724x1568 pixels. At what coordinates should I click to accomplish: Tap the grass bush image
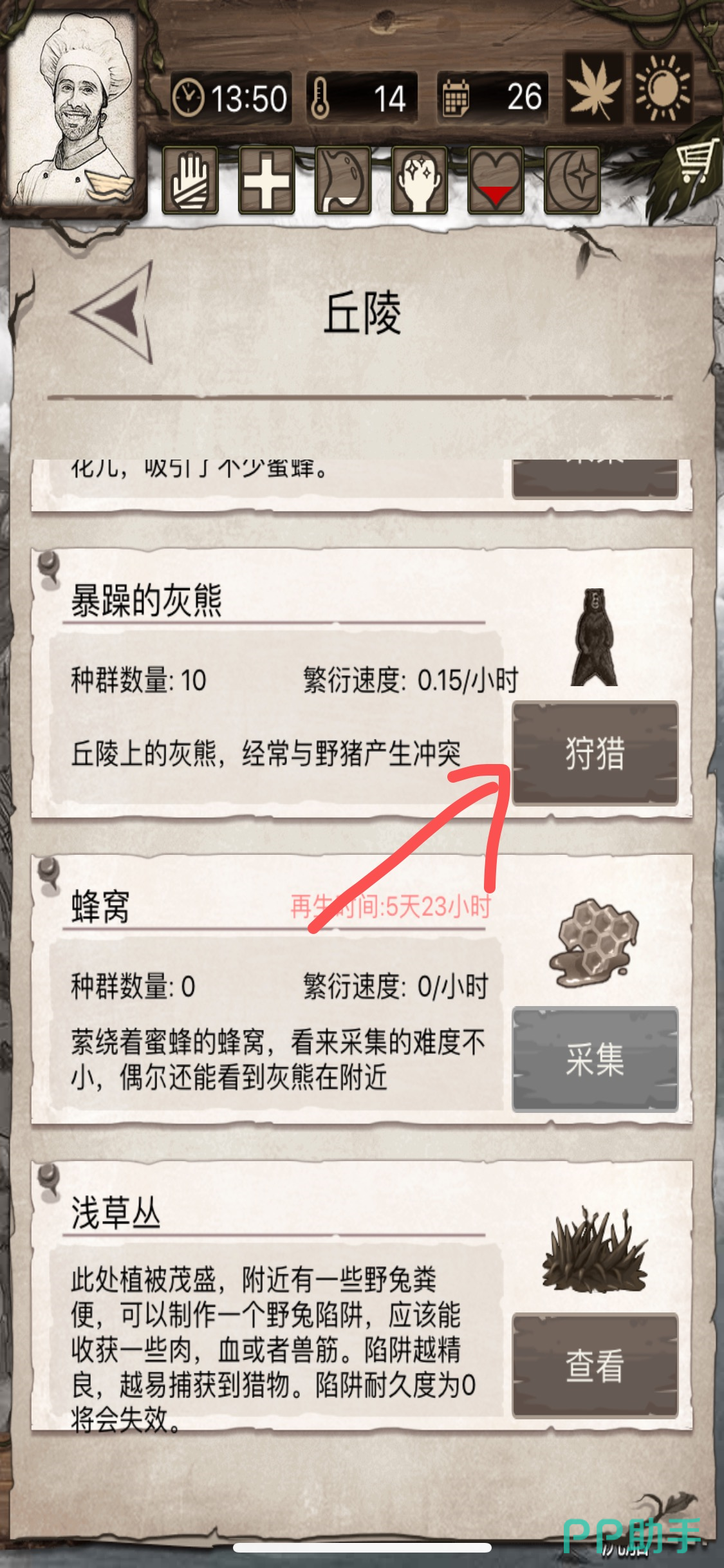pos(595,1252)
